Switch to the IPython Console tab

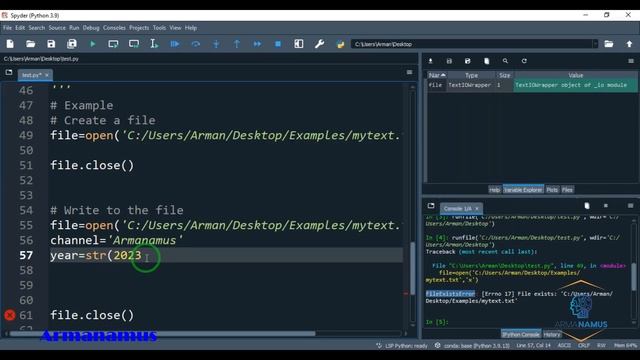tap(521, 334)
